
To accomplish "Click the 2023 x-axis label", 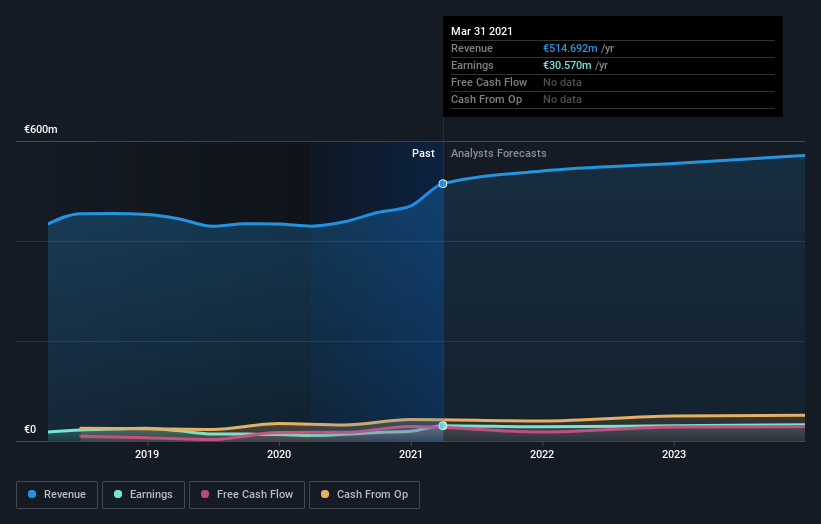I will 674,454.
